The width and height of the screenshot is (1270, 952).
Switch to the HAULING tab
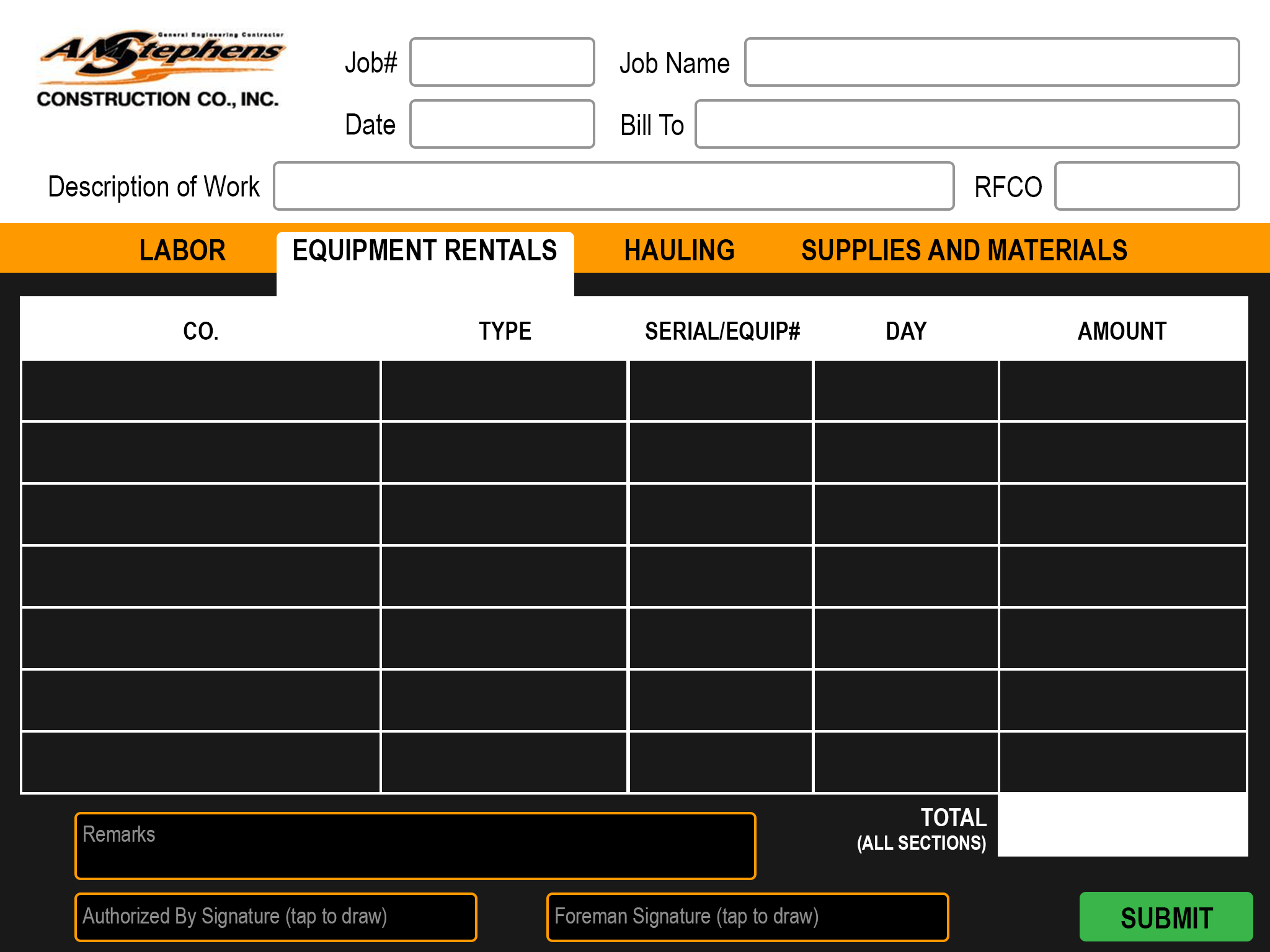(678, 250)
